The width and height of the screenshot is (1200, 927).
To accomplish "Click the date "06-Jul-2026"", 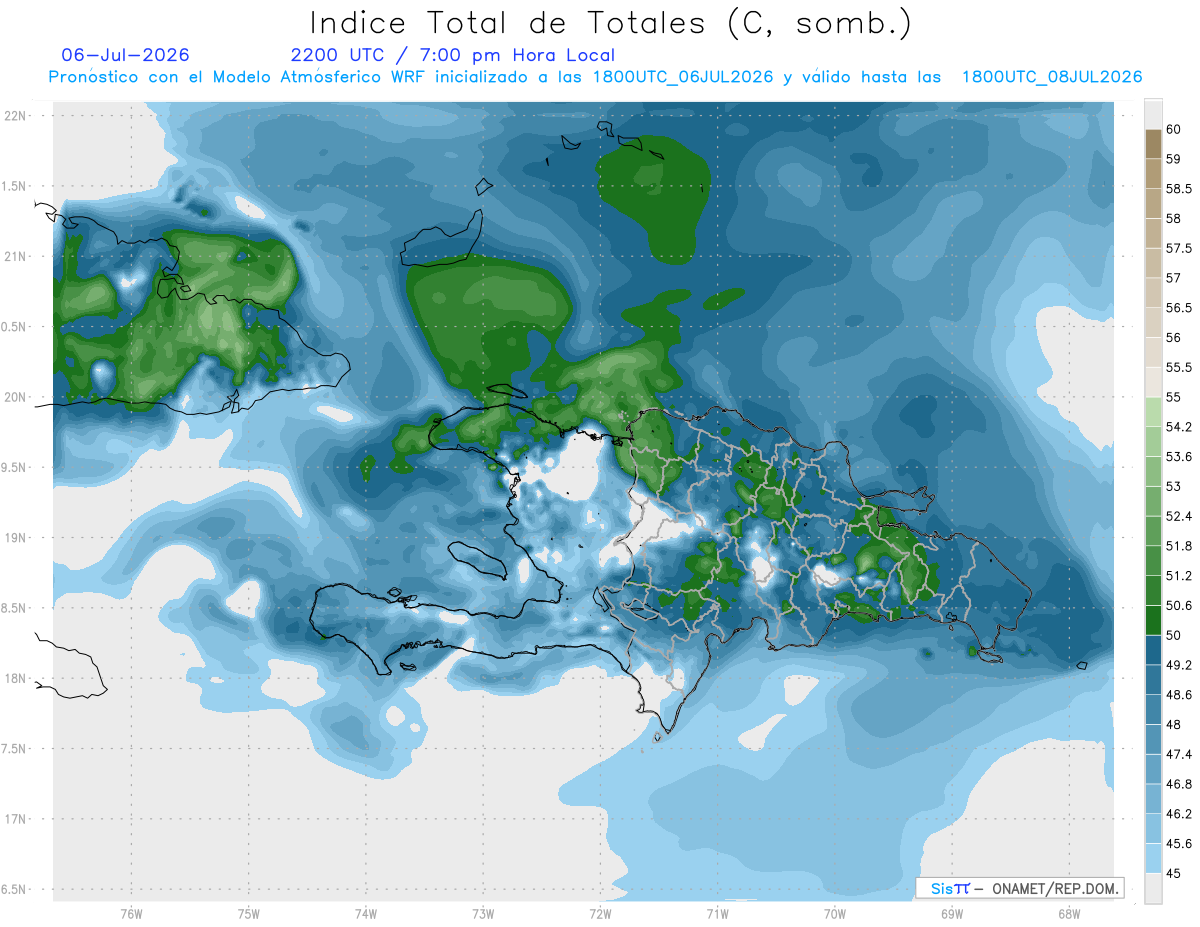I will pos(125,55).
